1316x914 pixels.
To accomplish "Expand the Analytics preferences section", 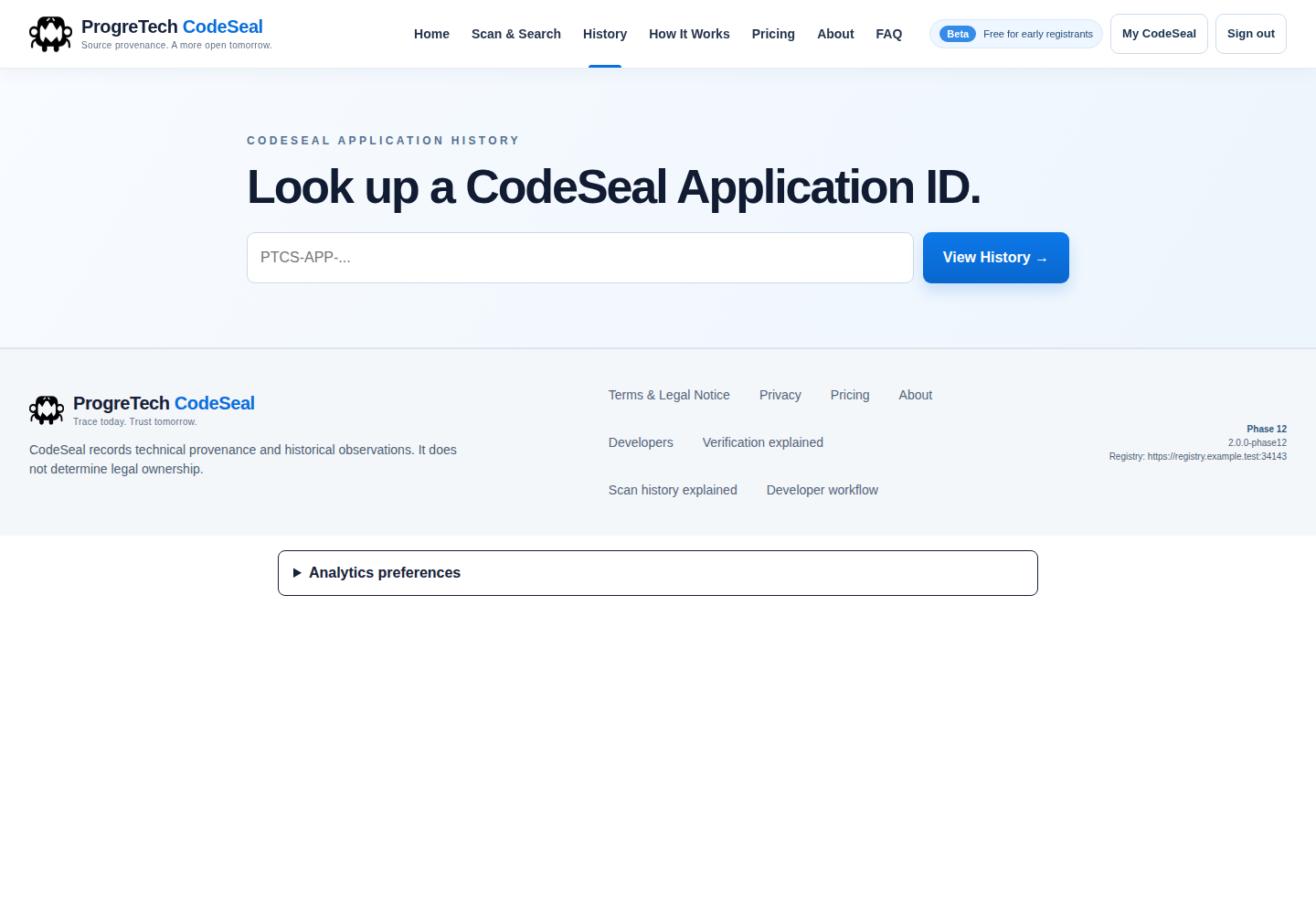I will pos(658,573).
